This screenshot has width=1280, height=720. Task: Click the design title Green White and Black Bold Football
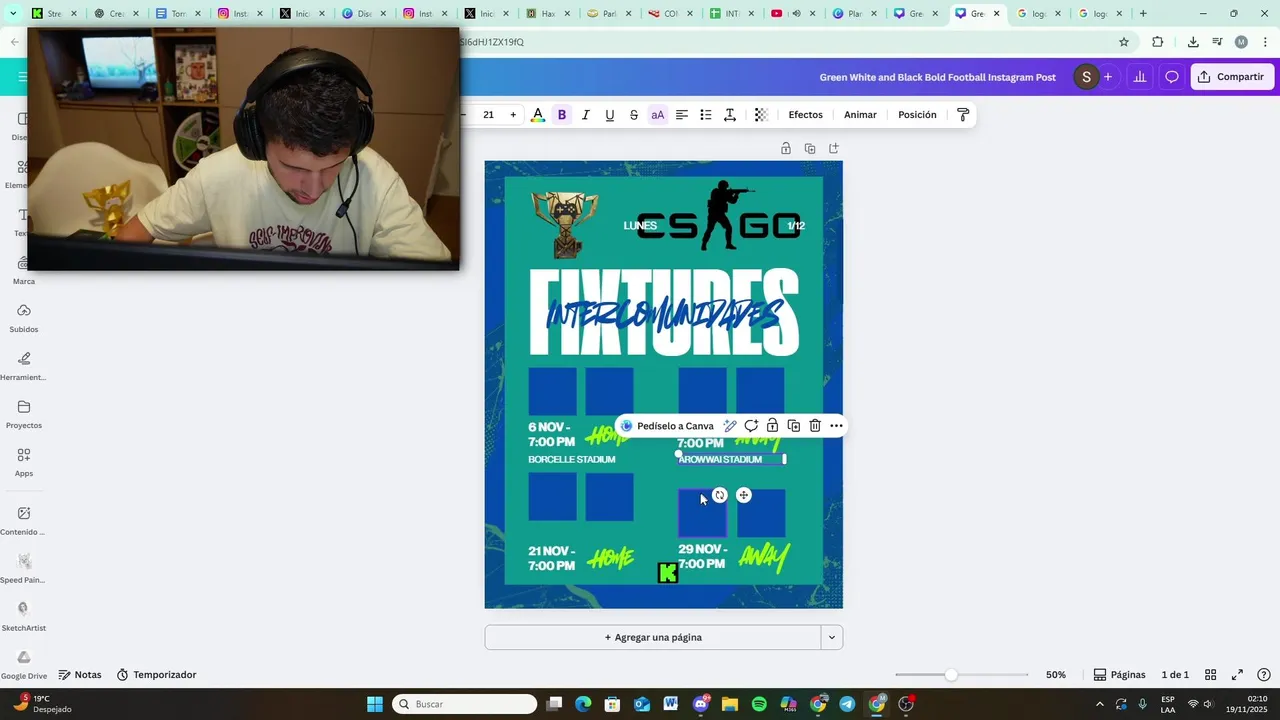[937, 77]
